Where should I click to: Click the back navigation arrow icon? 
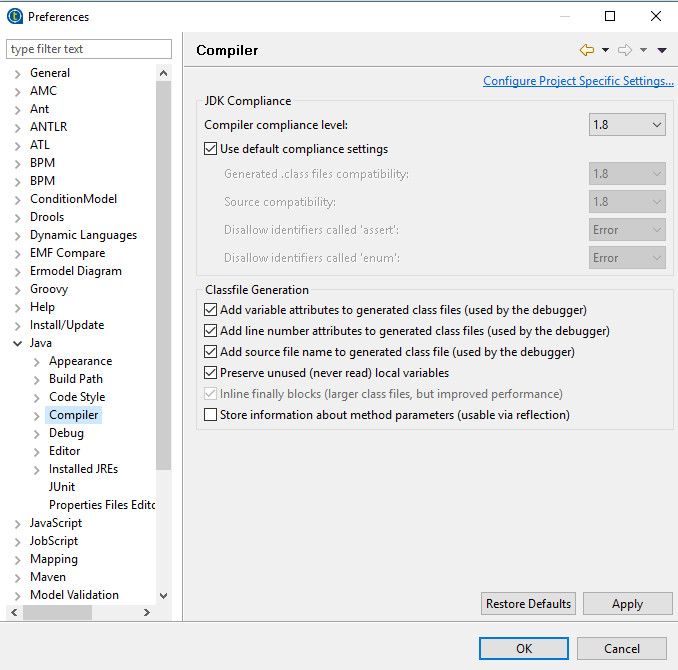point(587,50)
